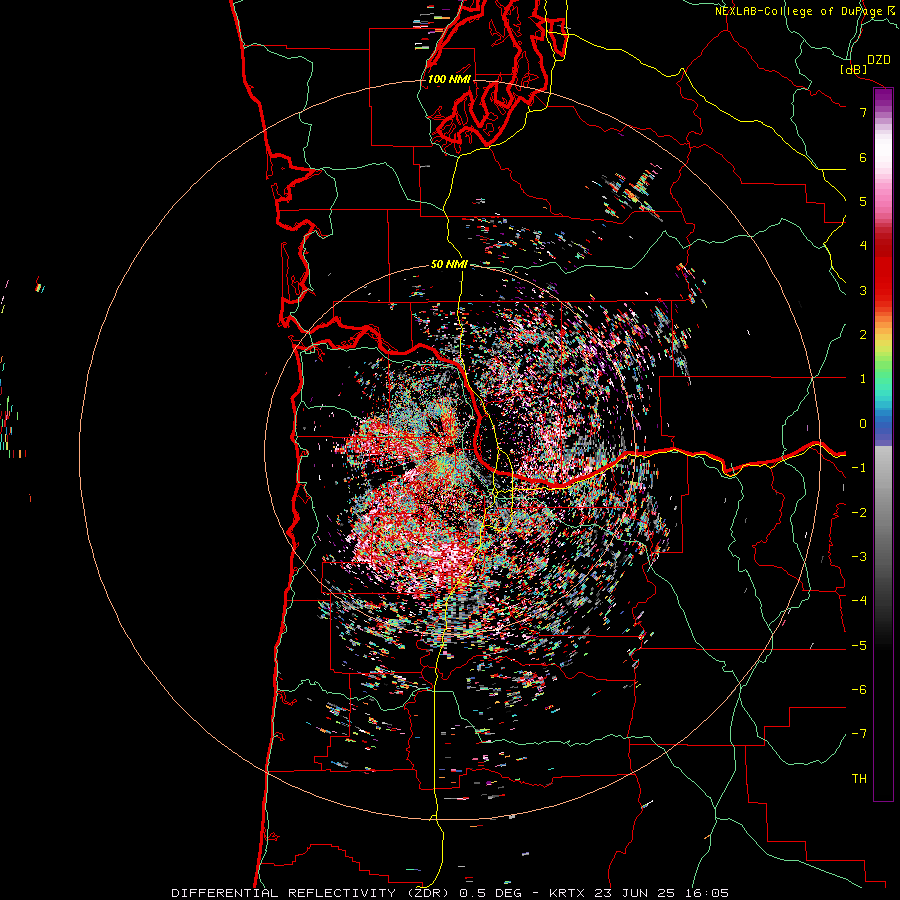Click the 1 tick label on scale
Image resolution: width=900 pixels, height=900 pixels.
tap(863, 378)
